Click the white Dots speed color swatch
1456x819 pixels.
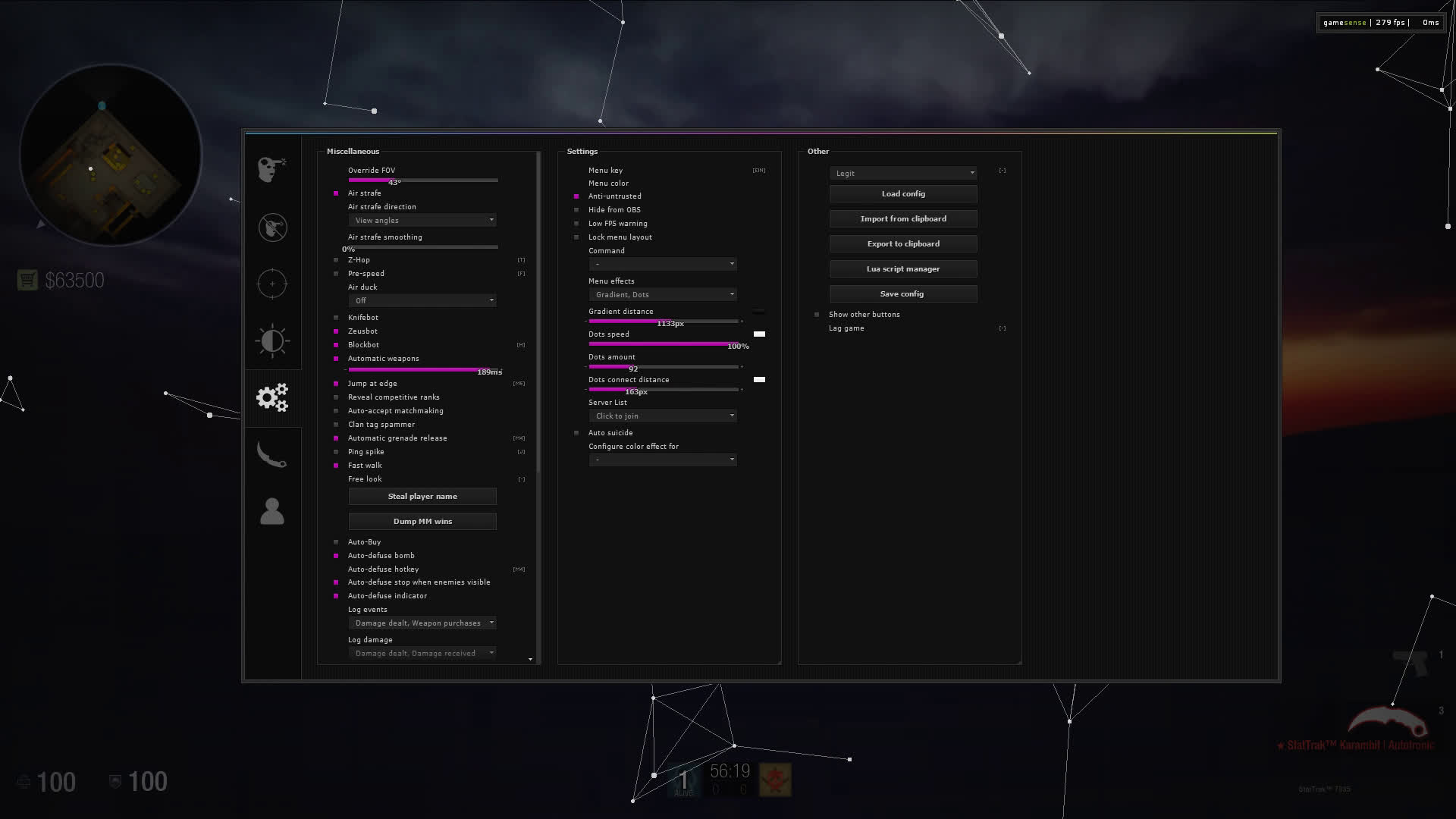coord(759,334)
